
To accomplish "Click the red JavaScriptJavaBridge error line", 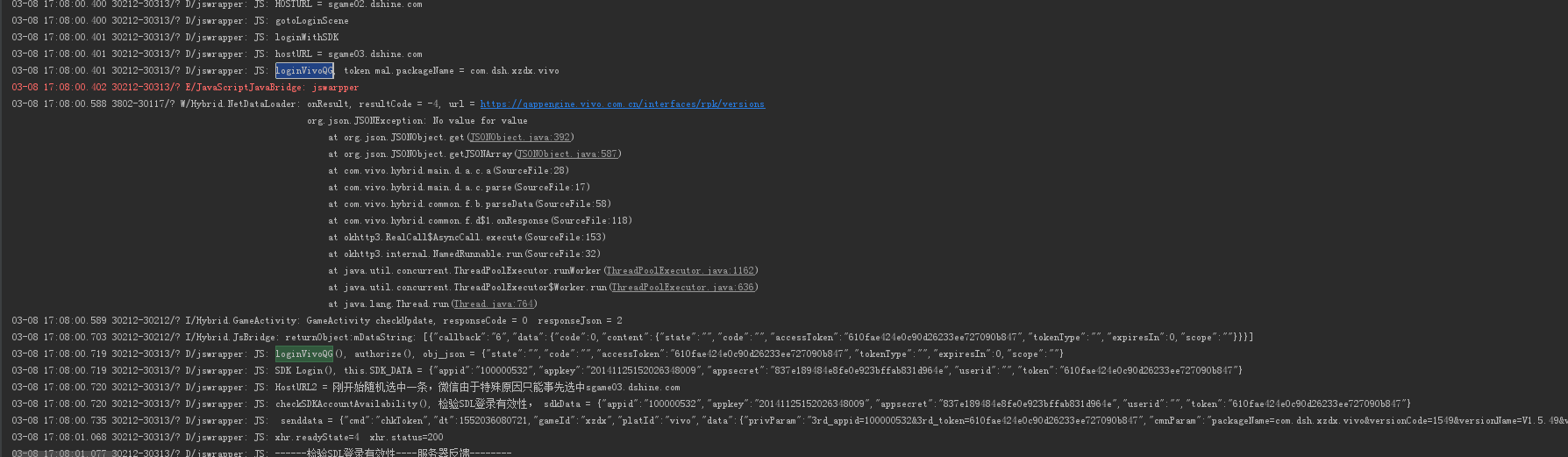I will (274, 87).
